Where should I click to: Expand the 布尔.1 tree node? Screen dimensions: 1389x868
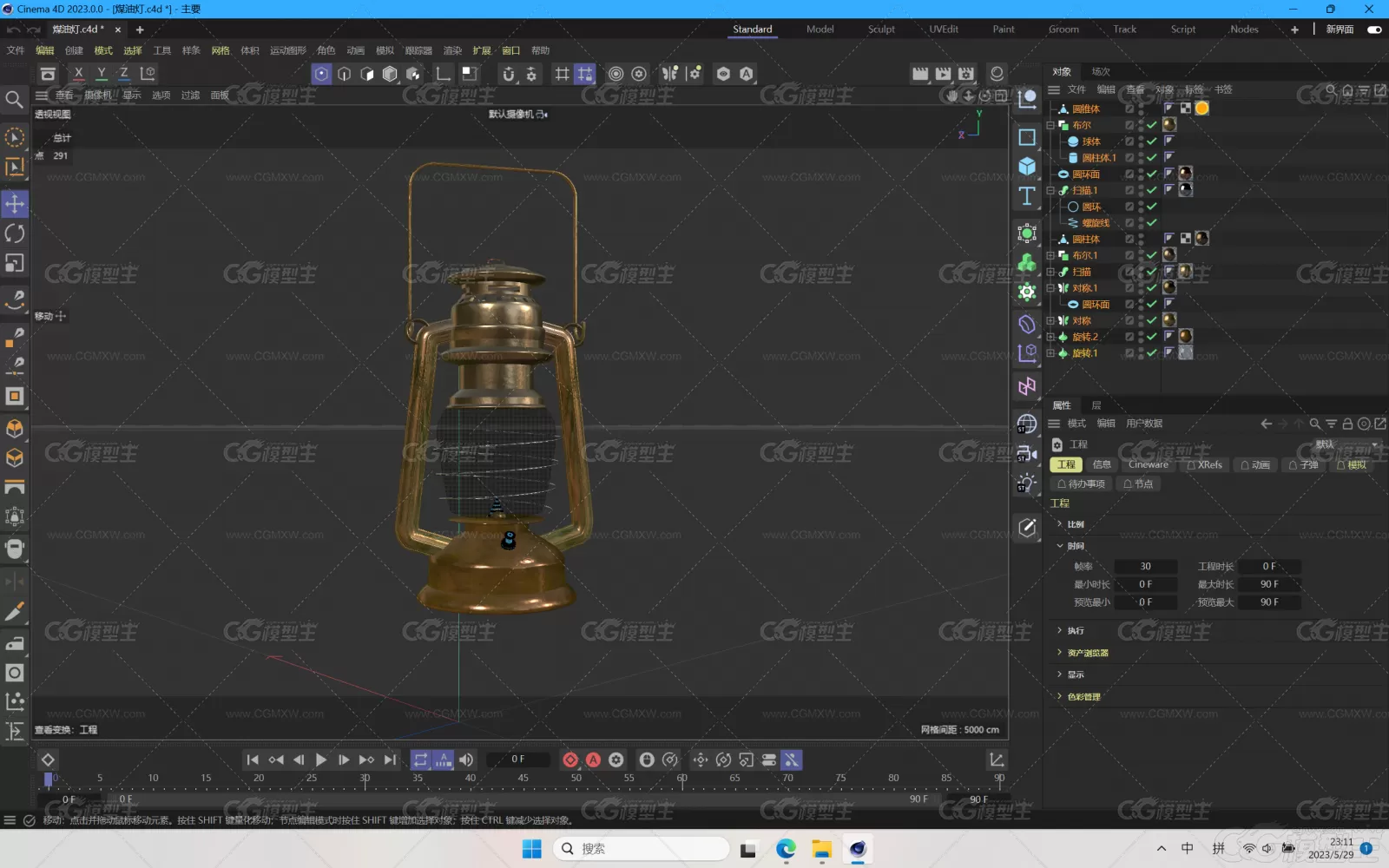coord(1050,255)
